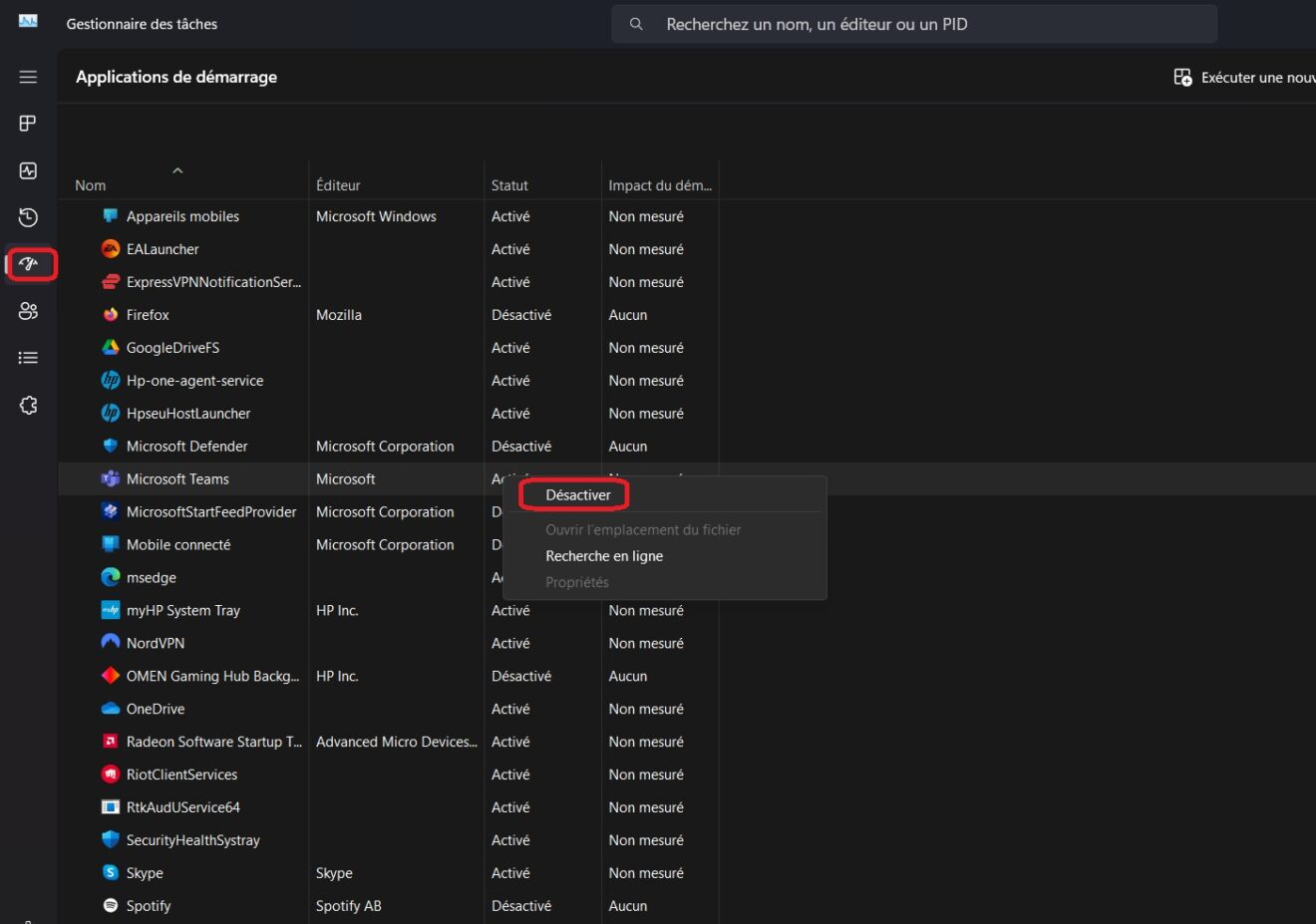Click Ouvrir l'emplacement du fichier menu entry
1316x924 pixels.
(643, 530)
